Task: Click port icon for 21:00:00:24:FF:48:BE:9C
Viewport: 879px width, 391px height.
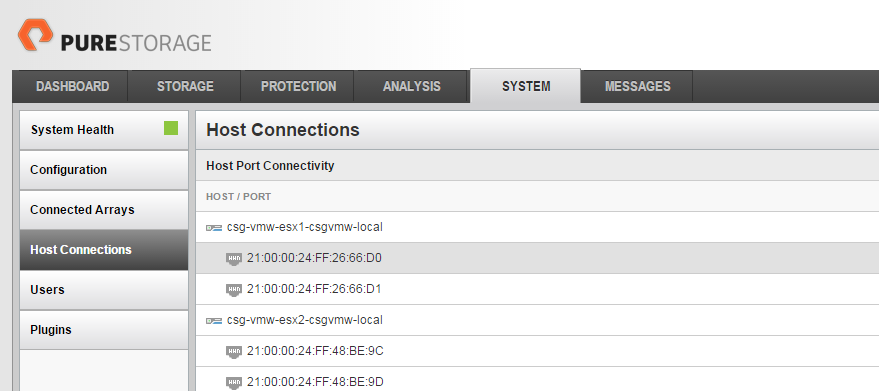Action: [234, 352]
